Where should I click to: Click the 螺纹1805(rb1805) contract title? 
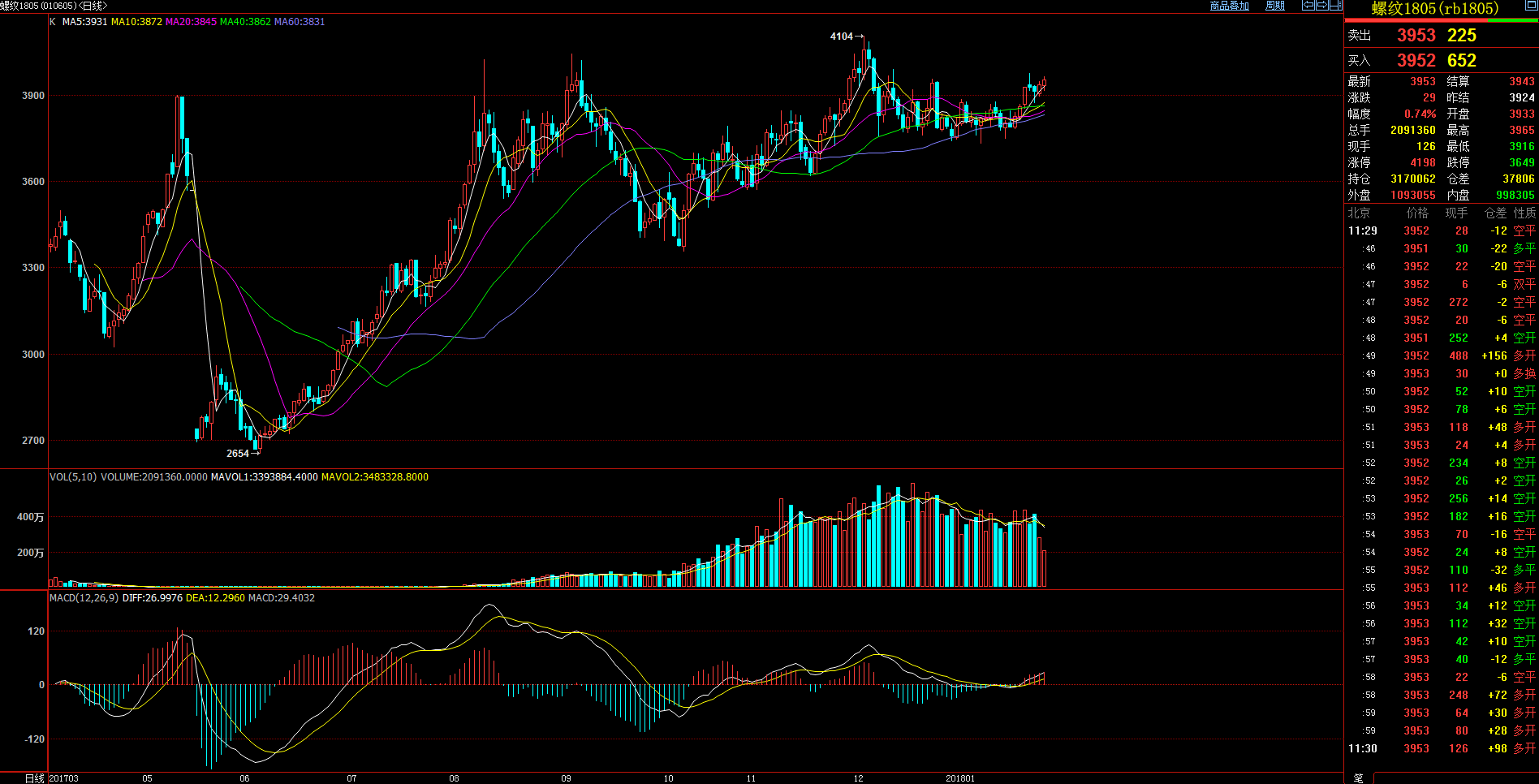tap(1434, 9)
